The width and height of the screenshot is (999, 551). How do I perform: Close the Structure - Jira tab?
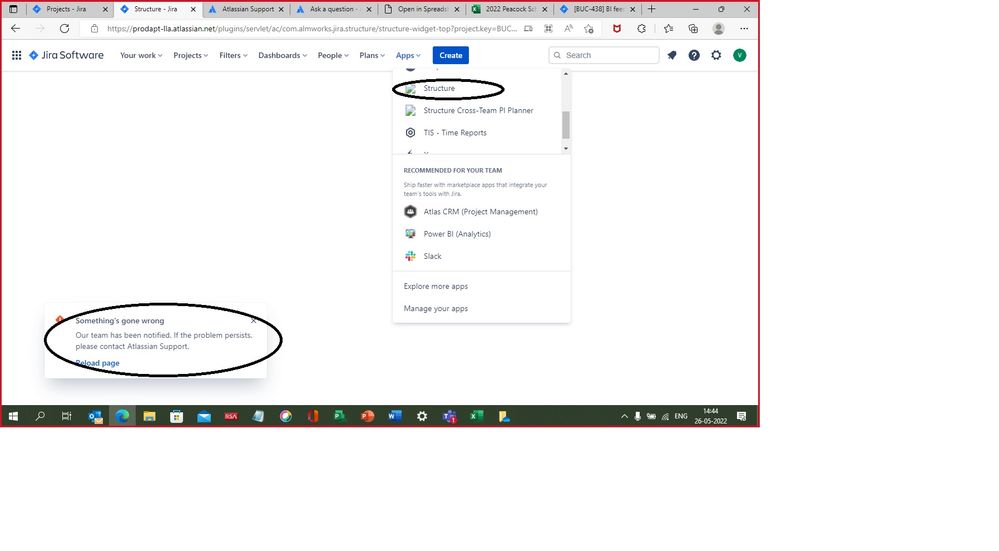[193, 10]
